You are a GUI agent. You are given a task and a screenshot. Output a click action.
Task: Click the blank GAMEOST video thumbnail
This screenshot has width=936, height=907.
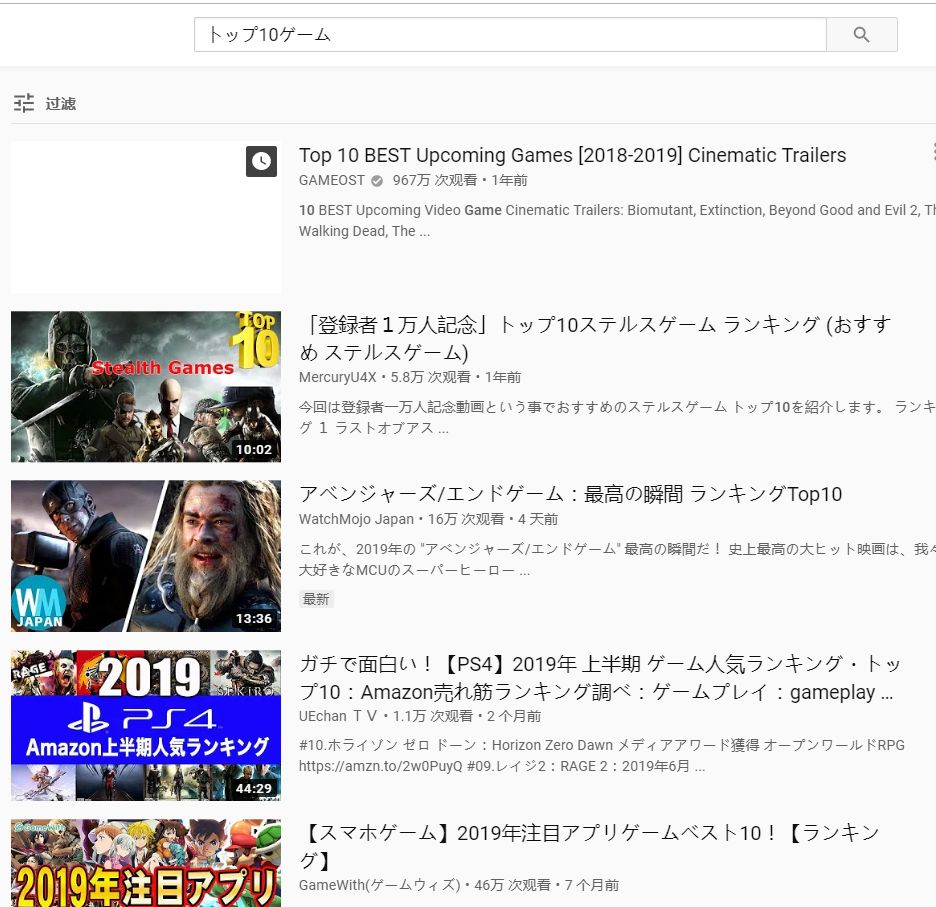(146, 217)
